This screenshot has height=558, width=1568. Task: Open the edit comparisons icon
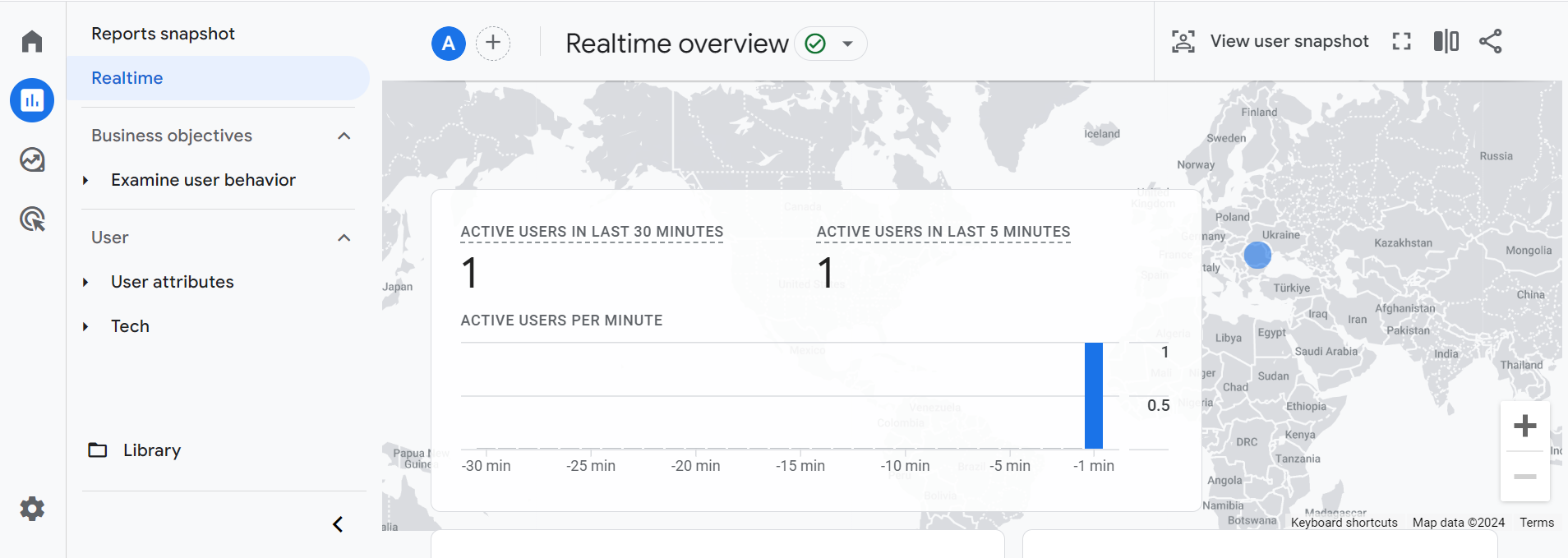pyautogui.click(x=1446, y=41)
